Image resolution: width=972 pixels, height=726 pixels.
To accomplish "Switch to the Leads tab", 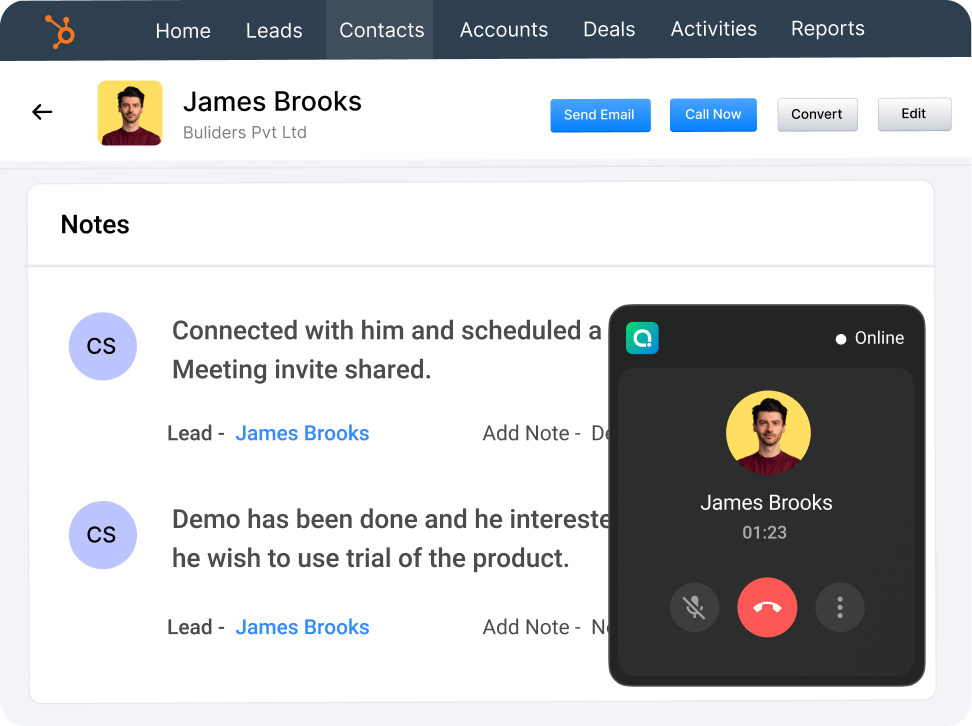I will coord(274,30).
